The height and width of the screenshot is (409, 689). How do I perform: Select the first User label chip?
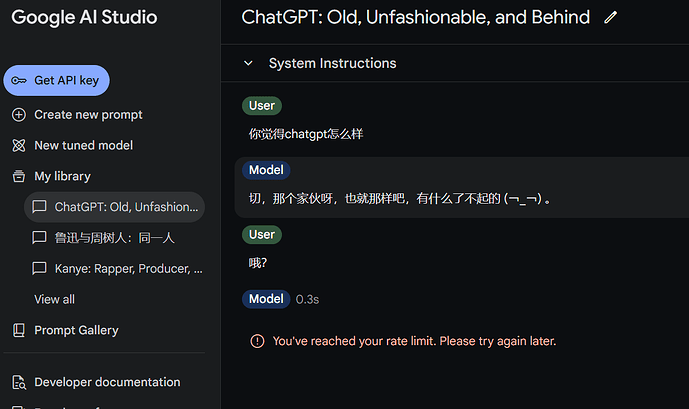[x=262, y=106]
